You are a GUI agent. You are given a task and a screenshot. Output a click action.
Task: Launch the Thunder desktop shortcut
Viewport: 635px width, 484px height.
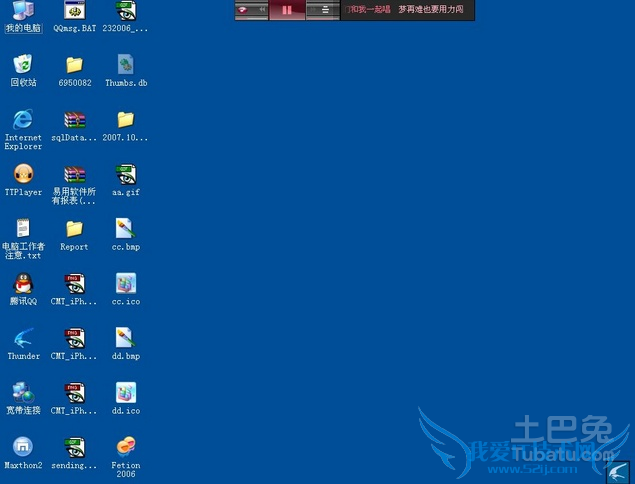23,344
